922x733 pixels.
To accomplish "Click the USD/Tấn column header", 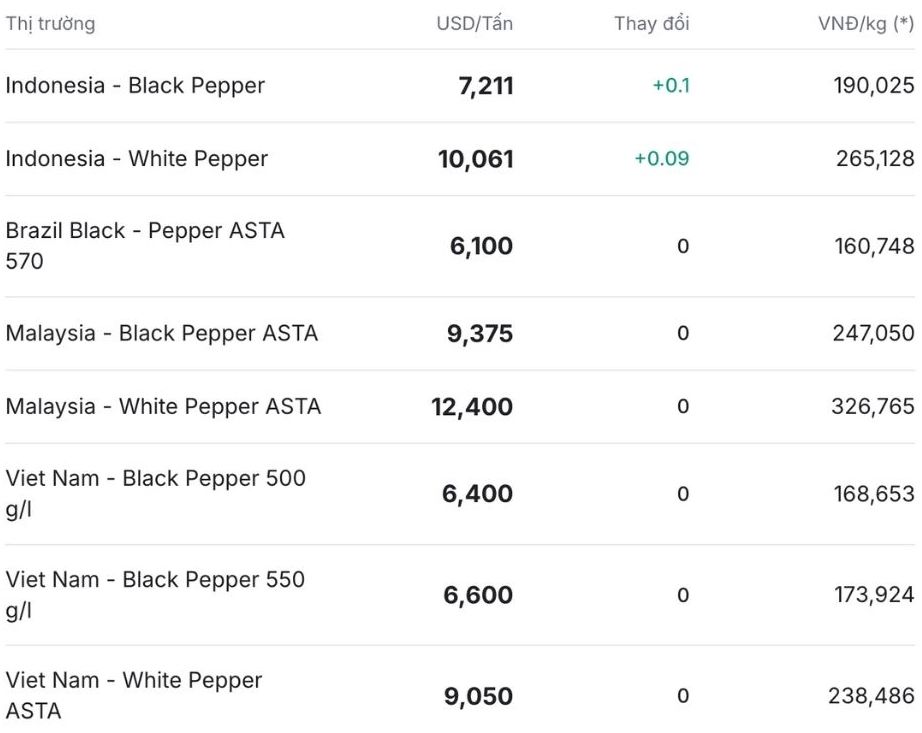I will (x=474, y=24).
